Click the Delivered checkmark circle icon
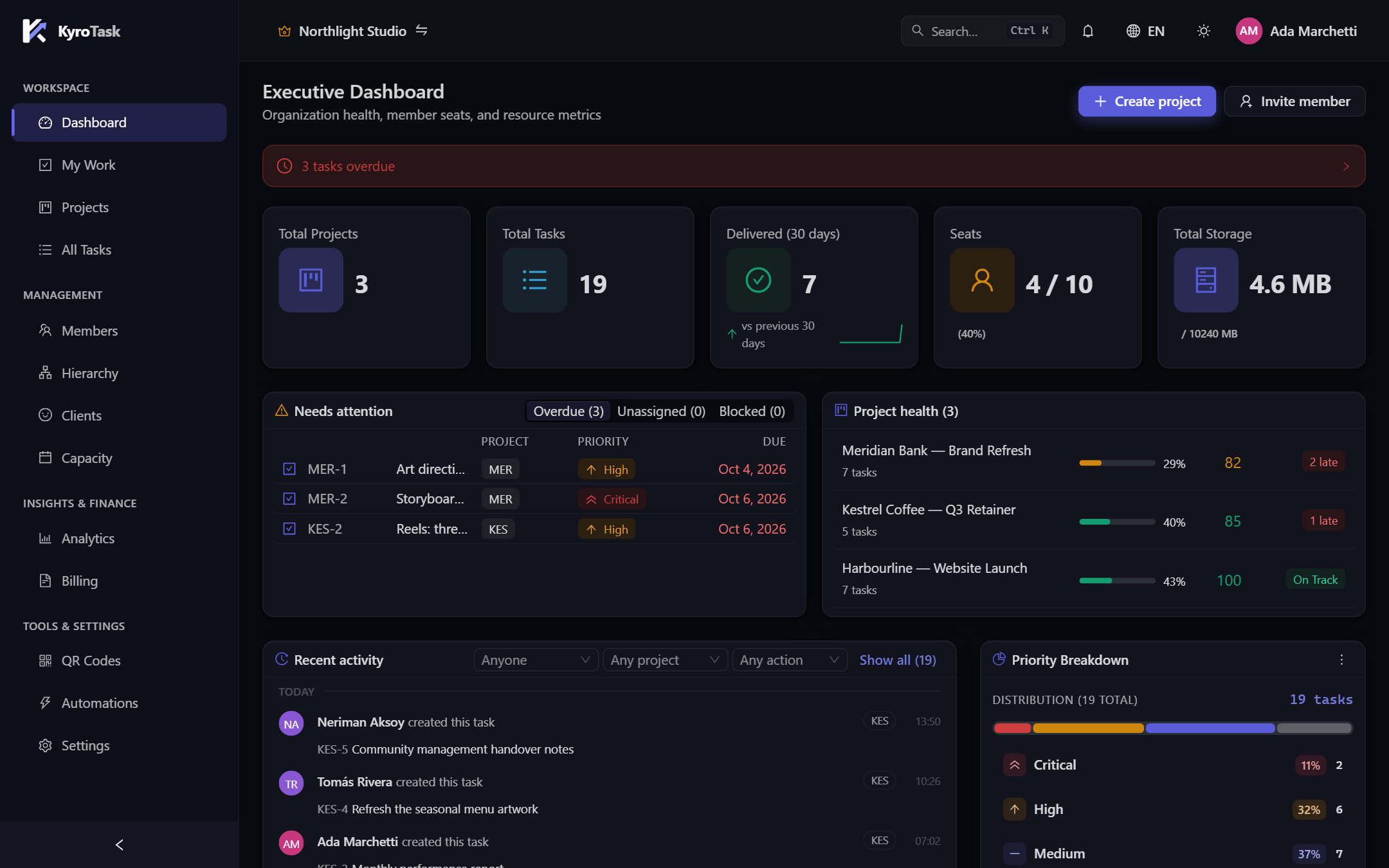This screenshot has height=868, width=1389. coord(758,280)
